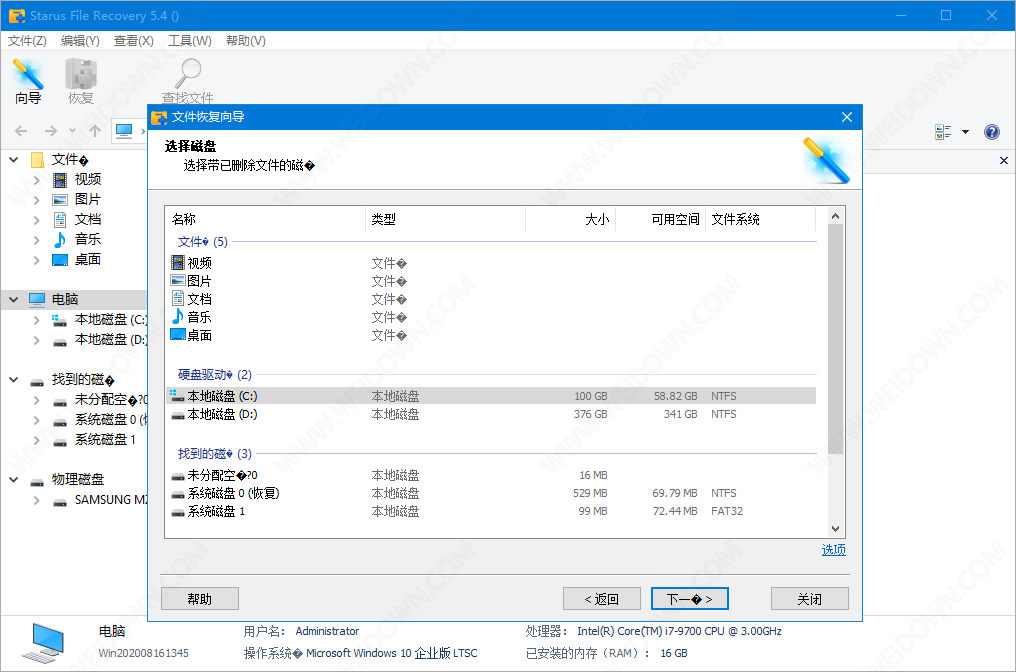Click the wizard list scrollbar thumb

835,339
